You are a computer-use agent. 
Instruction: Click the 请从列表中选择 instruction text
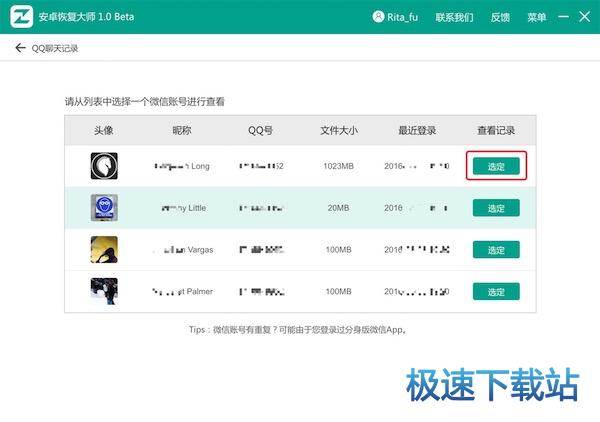pyautogui.click(x=145, y=102)
